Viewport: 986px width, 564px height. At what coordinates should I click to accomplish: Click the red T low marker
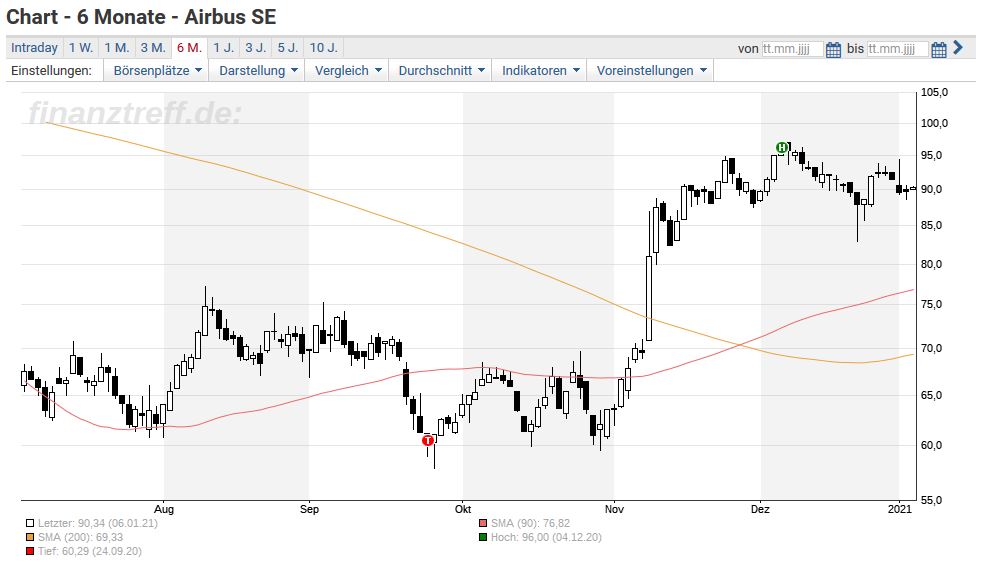428,440
